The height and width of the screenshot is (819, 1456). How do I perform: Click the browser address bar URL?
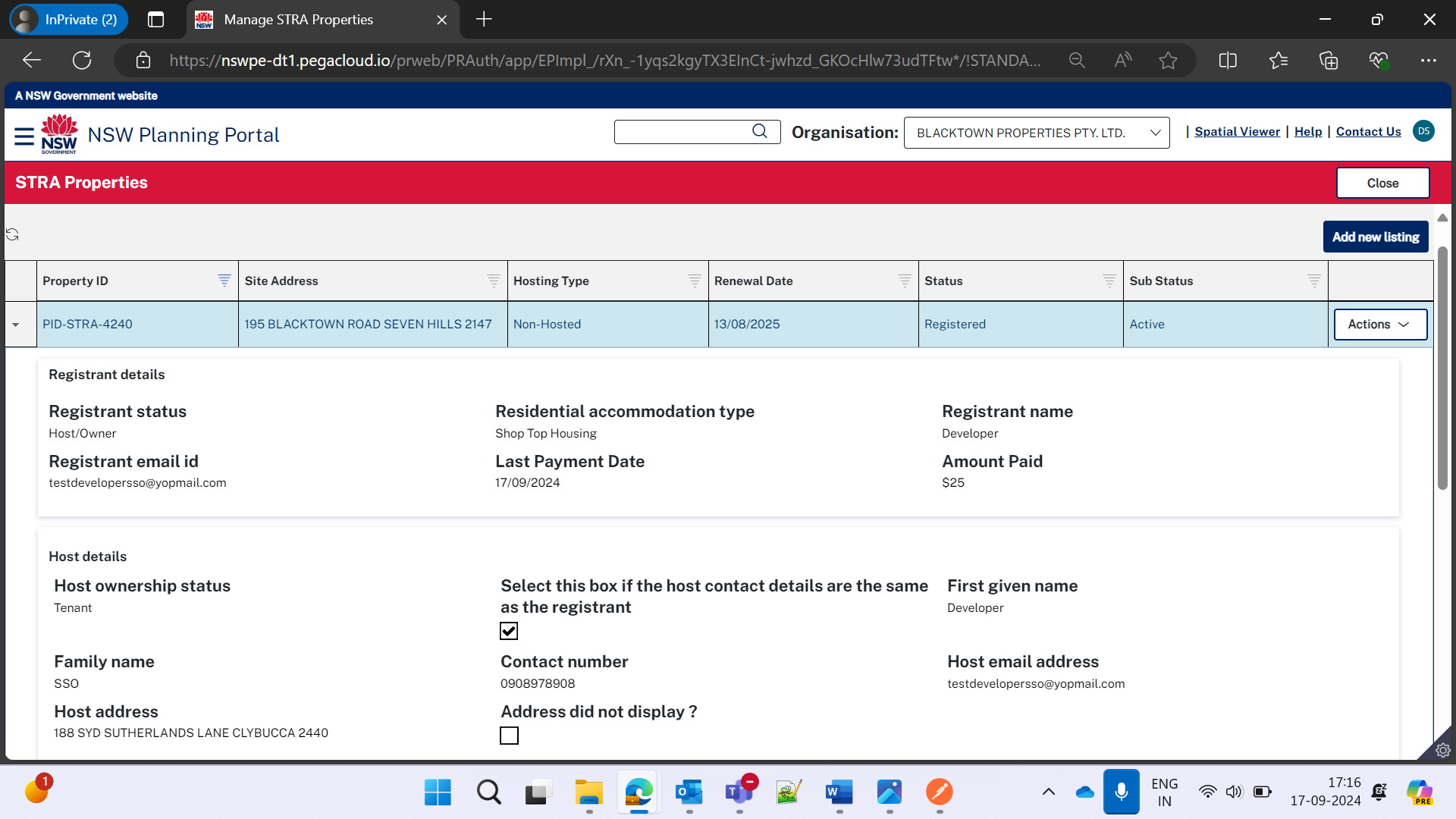pos(604,61)
